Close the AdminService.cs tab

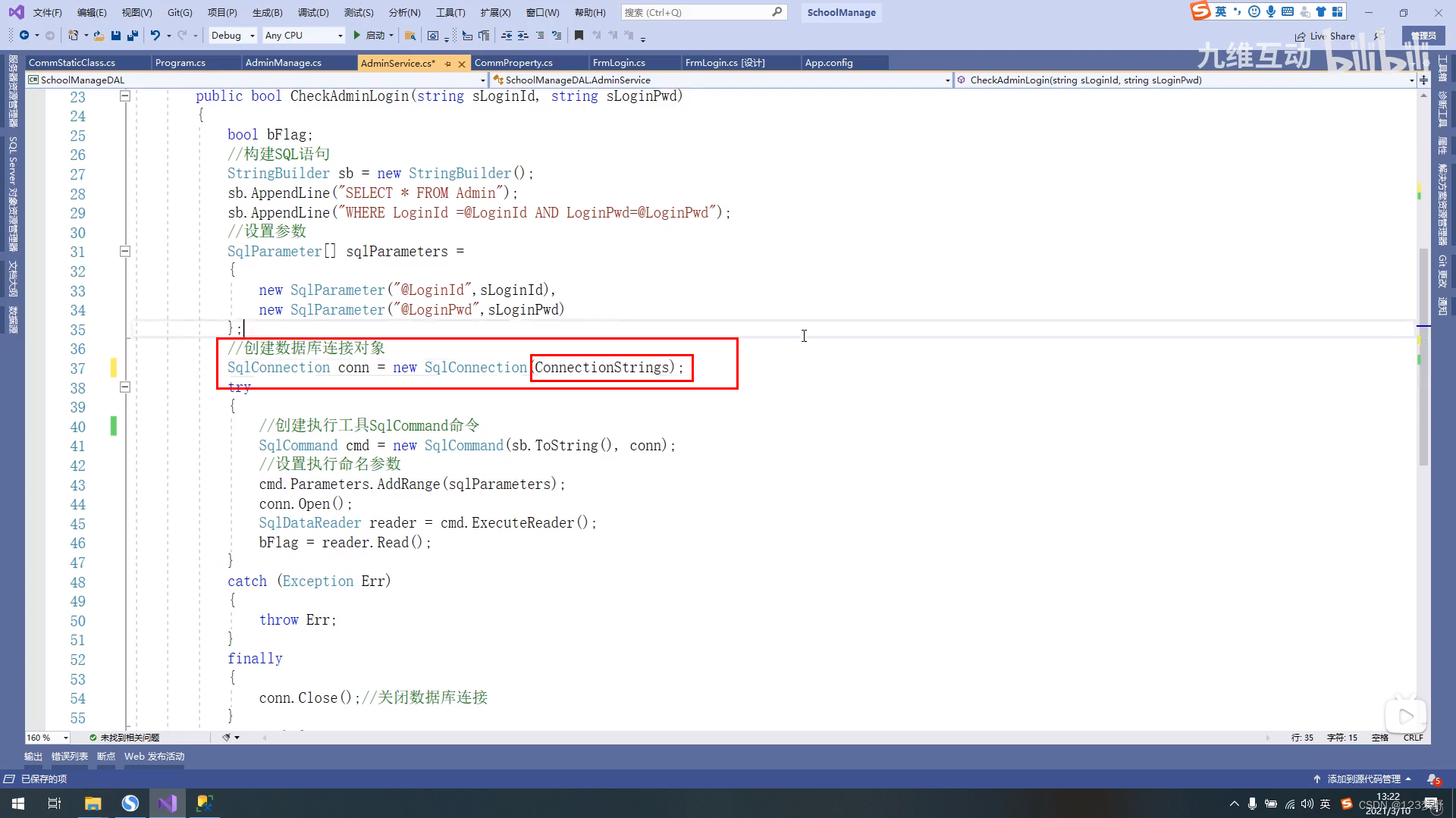(x=462, y=64)
